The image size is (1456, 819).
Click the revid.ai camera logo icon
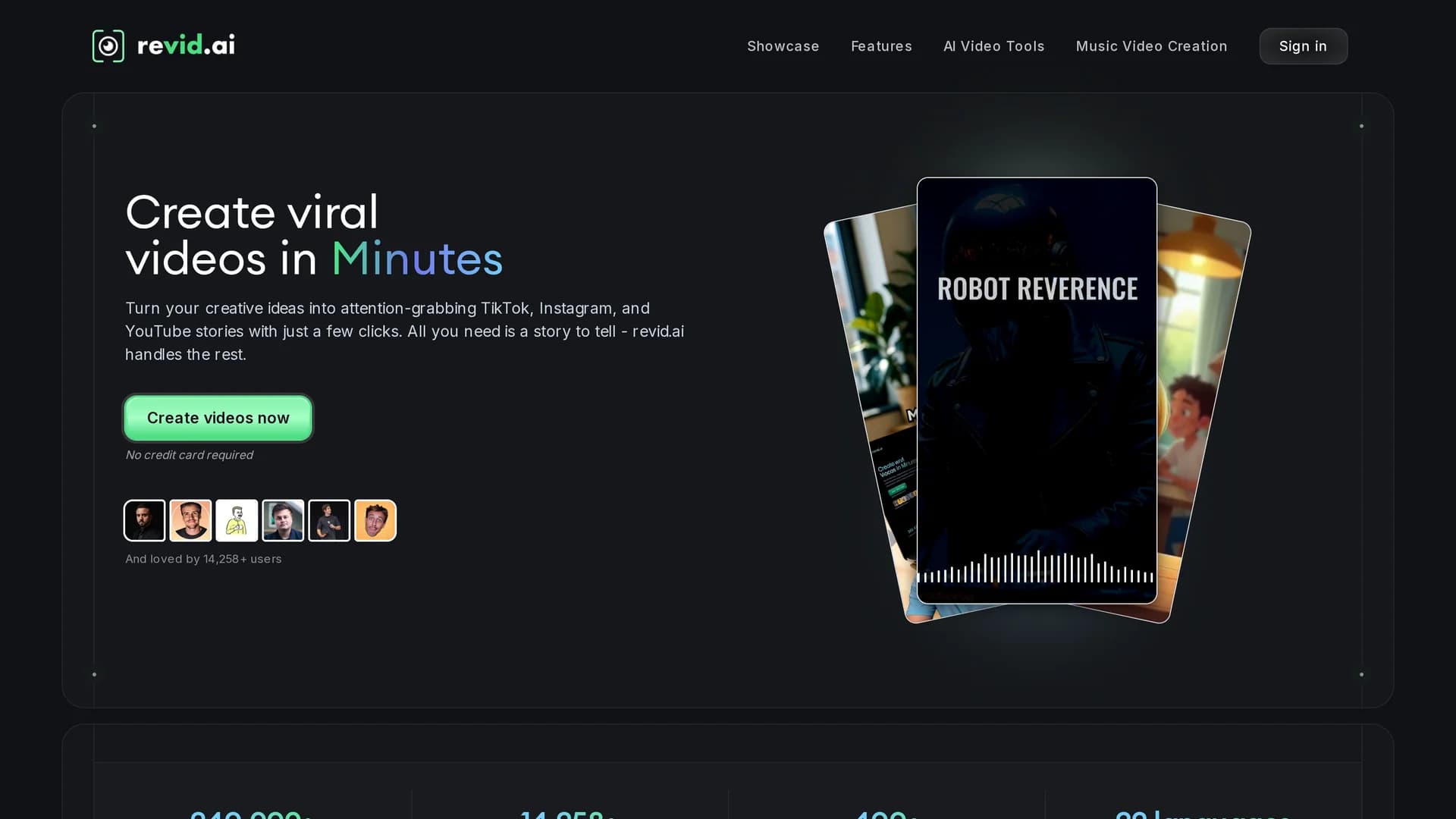[108, 46]
